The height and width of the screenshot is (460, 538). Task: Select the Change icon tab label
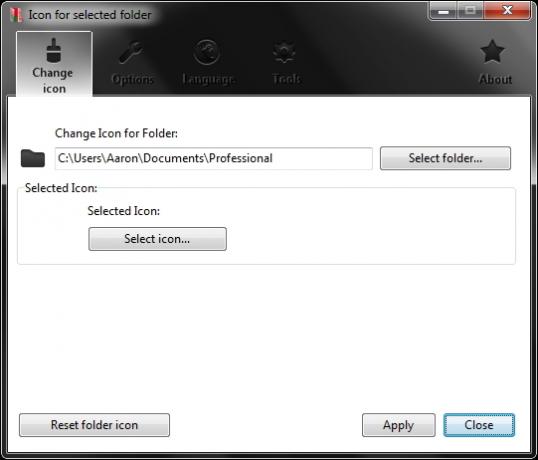tap(53, 81)
